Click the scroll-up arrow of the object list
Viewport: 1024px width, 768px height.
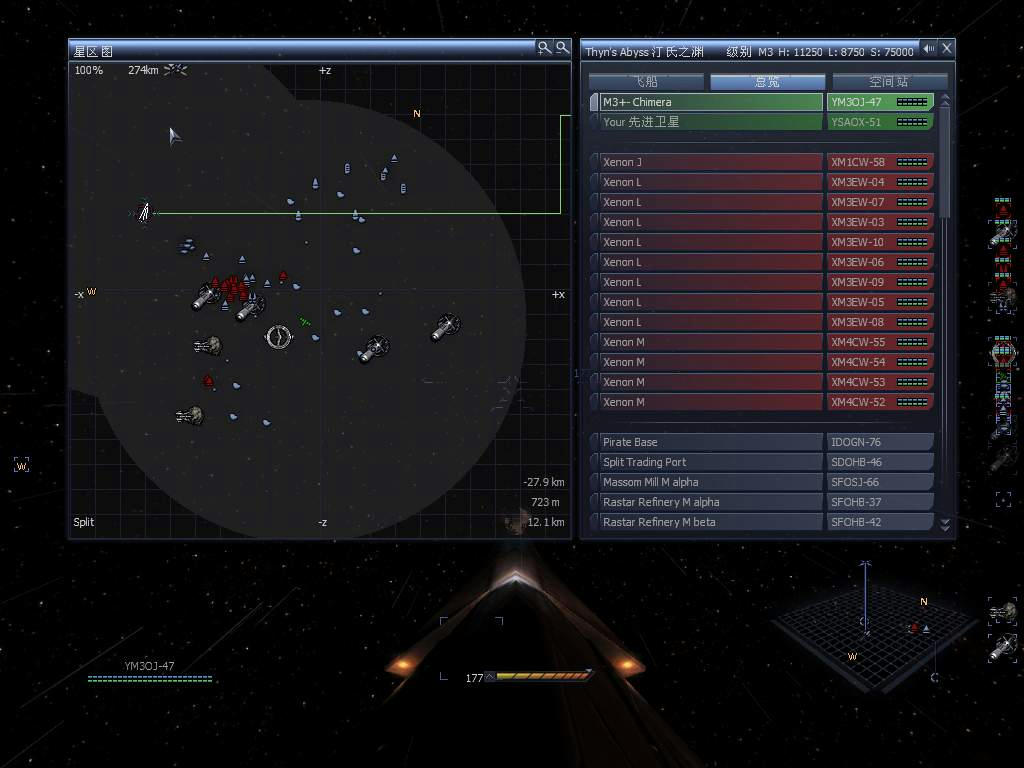pyautogui.click(x=944, y=99)
